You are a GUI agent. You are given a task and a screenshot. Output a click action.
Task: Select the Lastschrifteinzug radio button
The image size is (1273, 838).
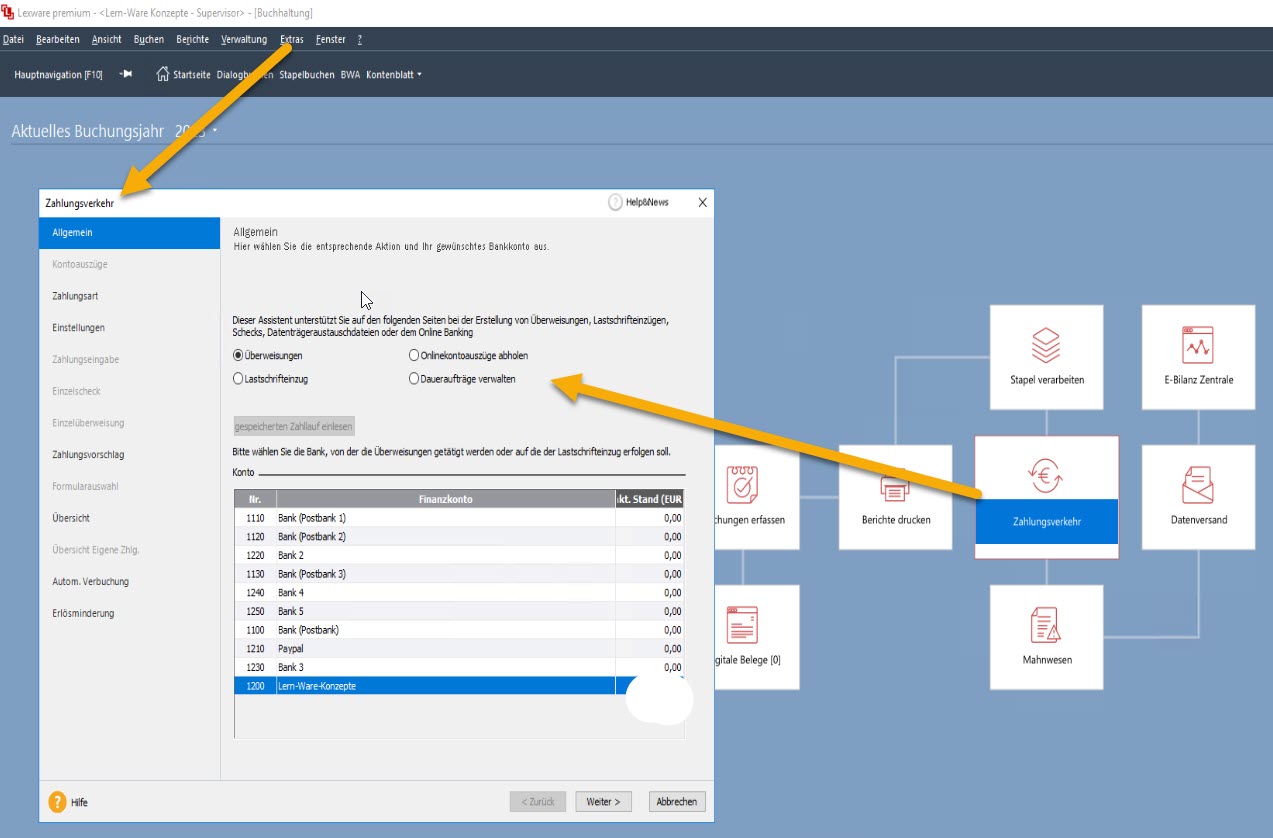point(238,379)
